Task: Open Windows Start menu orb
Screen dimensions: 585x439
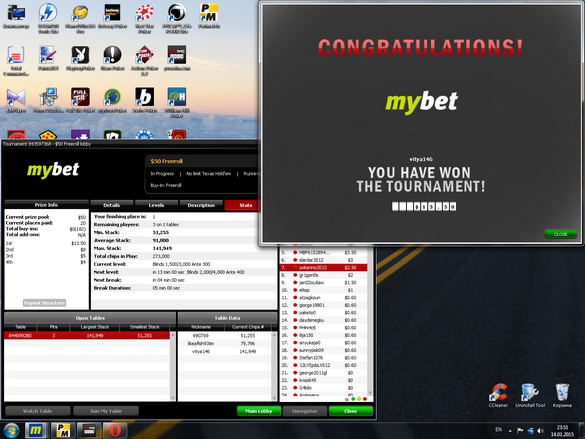Action: [12, 430]
